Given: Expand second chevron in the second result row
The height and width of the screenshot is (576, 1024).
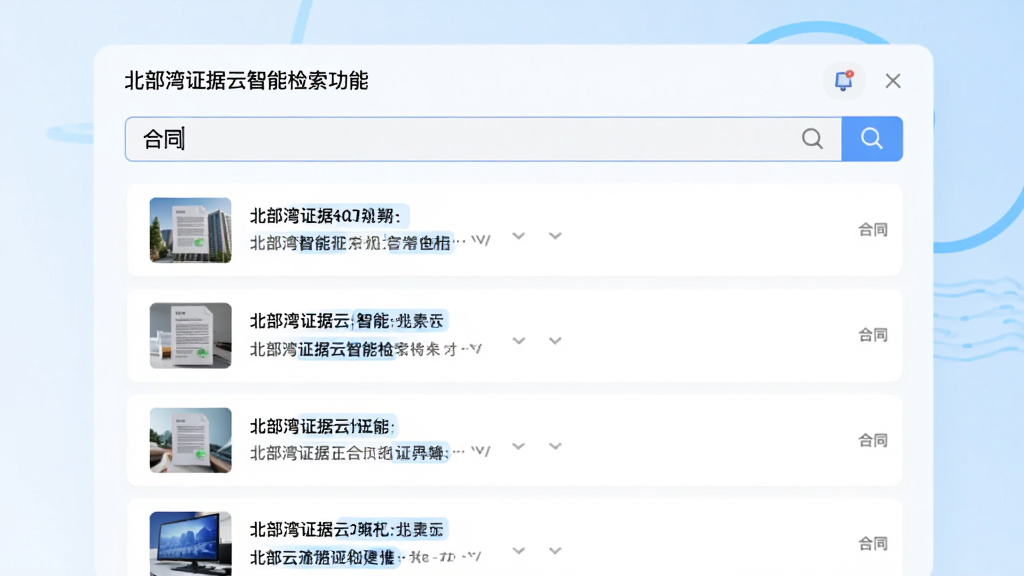Looking at the screenshot, I should (555, 341).
